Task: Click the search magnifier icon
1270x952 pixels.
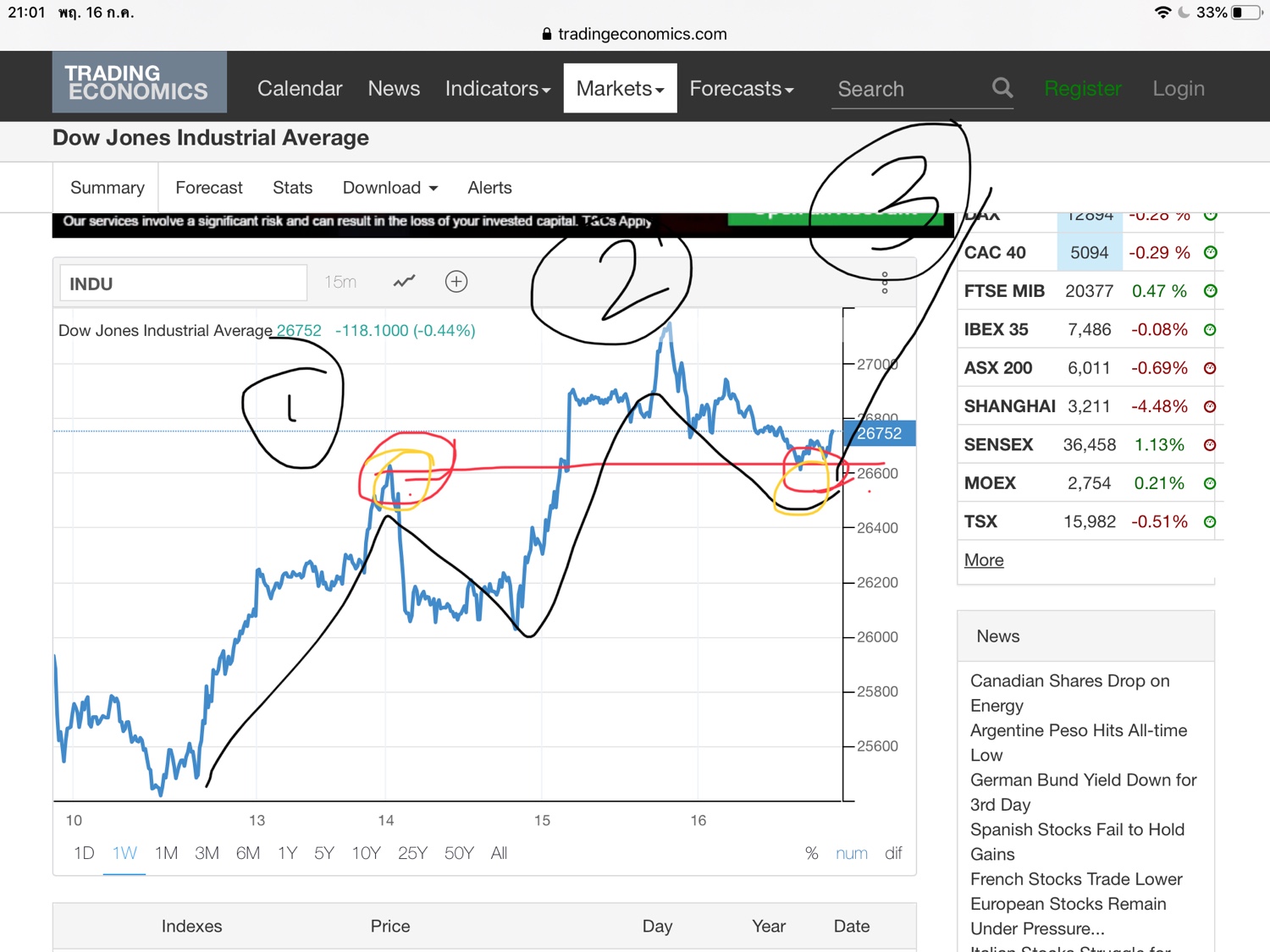Action: 1002,88
